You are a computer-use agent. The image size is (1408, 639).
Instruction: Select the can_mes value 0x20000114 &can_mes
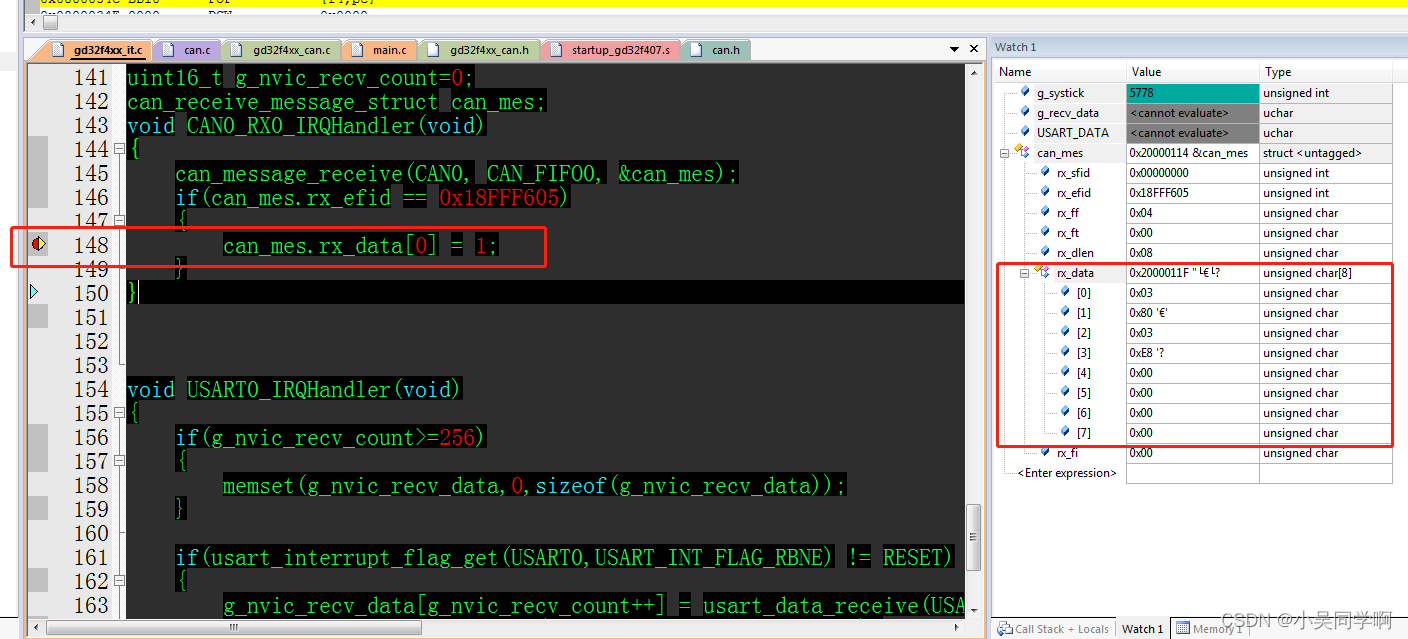(x=1192, y=153)
